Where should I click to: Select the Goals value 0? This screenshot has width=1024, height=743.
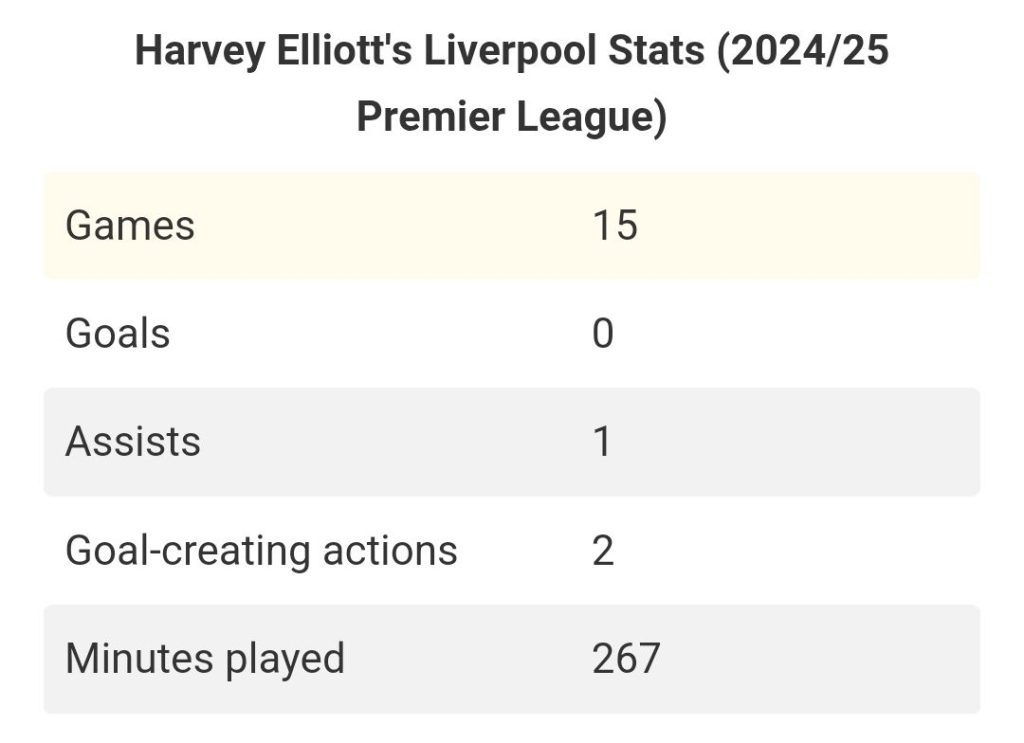(x=603, y=333)
